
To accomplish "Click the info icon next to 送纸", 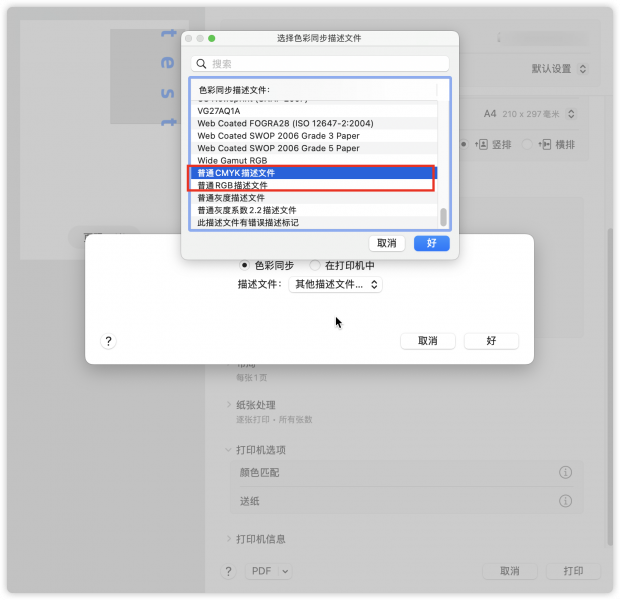I will [565, 500].
